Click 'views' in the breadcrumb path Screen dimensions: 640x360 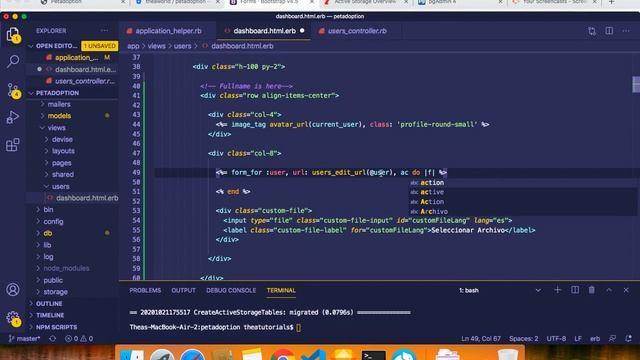(x=157, y=46)
